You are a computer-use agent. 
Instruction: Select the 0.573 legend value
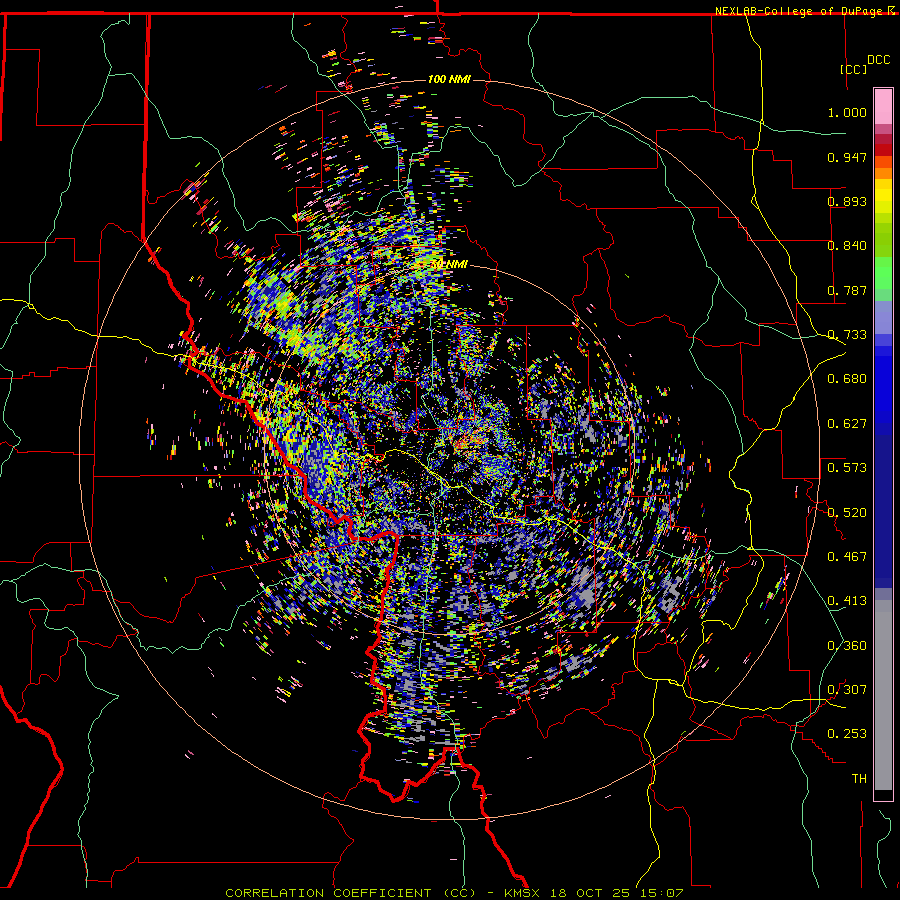coord(847,468)
